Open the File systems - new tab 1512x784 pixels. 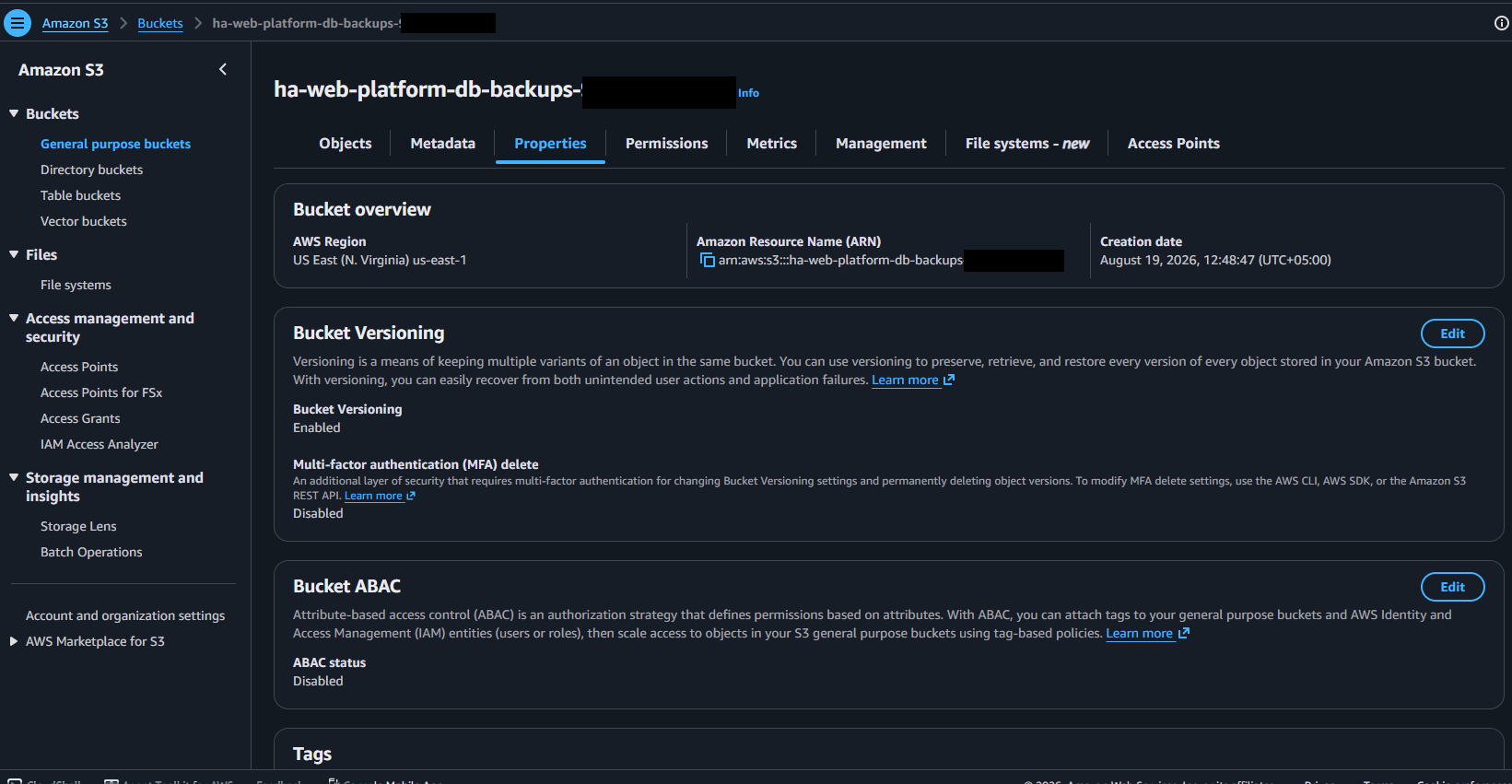1027,143
